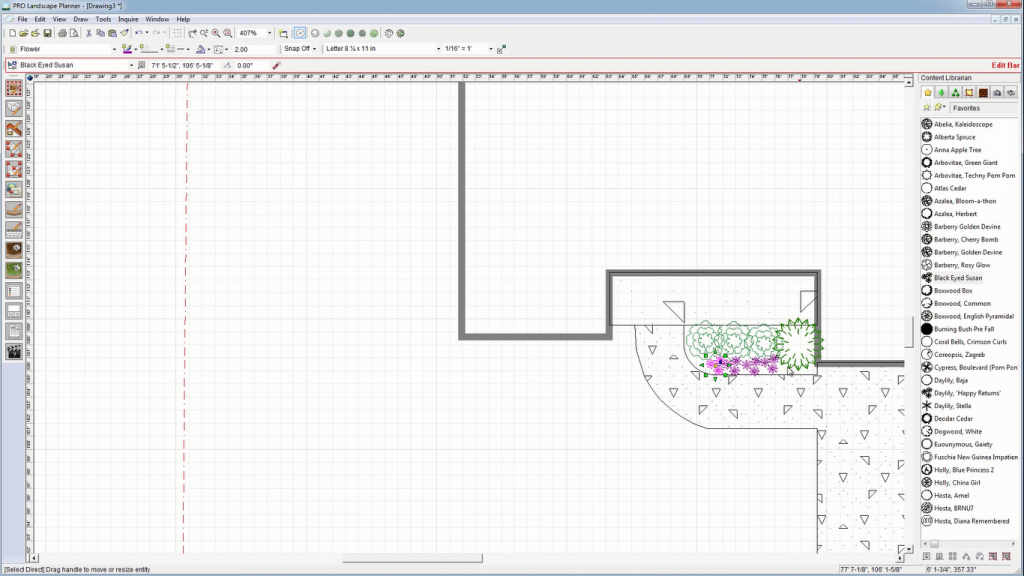
Task: Open the 407% zoom level dropdown
Action: click(x=270, y=31)
